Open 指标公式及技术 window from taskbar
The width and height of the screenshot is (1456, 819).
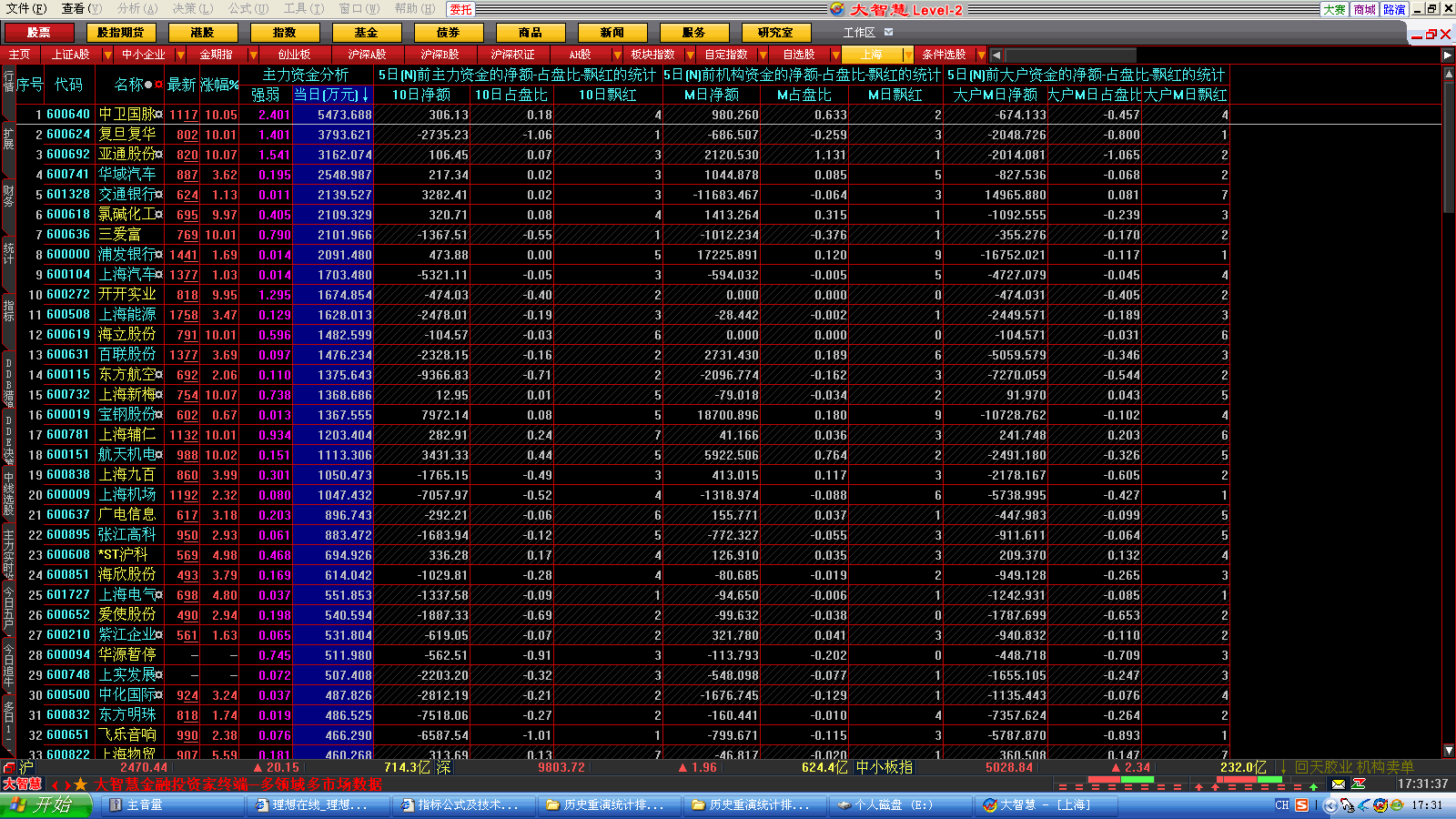point(464,805)
